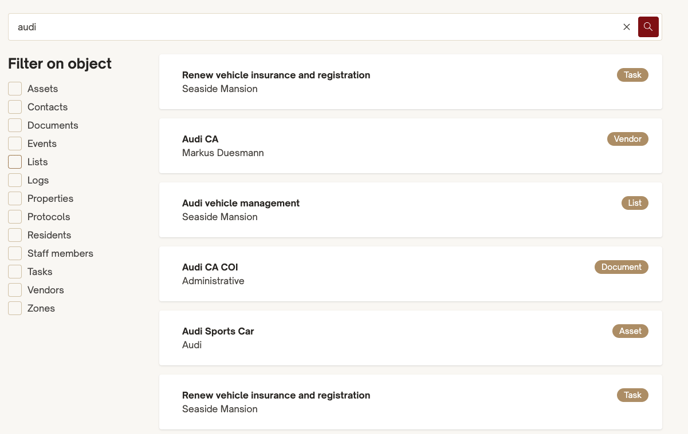The width and height of the screenshot is (688, 434).
Task: Check the Properties filter checkbox
Action: [x=15, y=198]
